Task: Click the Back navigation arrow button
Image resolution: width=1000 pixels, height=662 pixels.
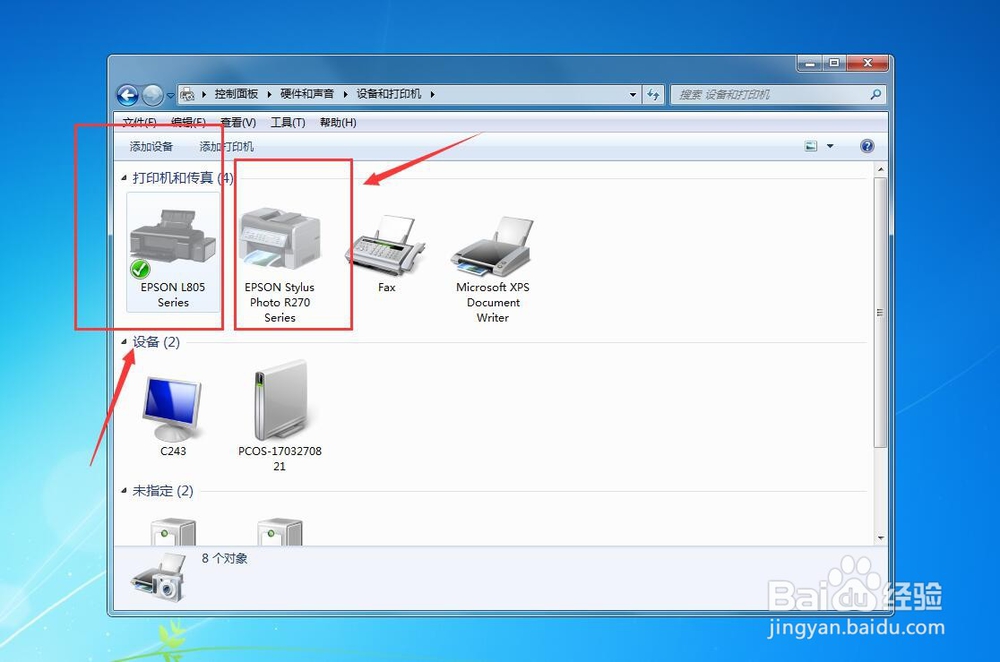Action: (x=128, y=95)
